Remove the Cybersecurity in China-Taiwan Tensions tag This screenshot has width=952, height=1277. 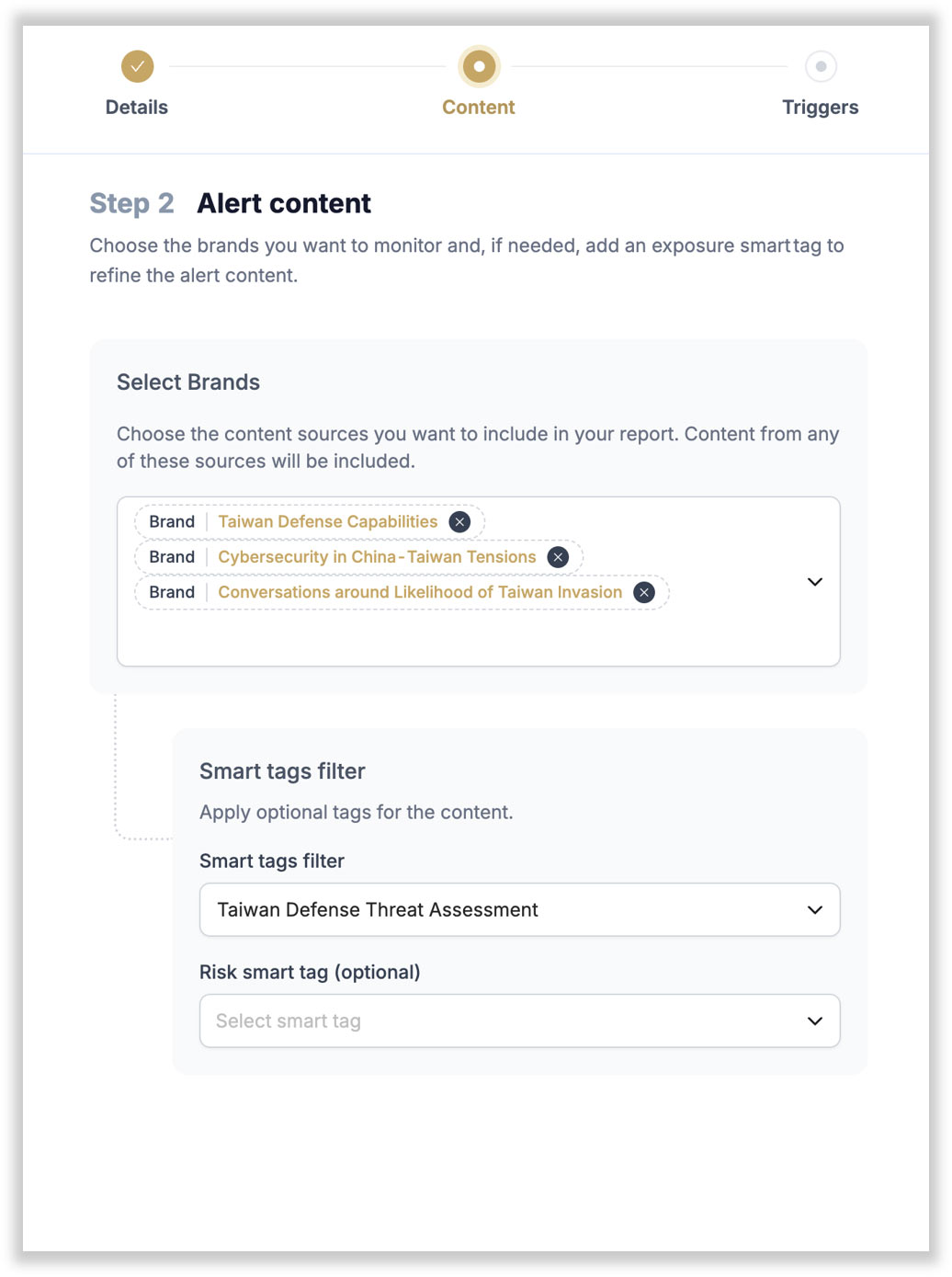(x=558, y=556)
